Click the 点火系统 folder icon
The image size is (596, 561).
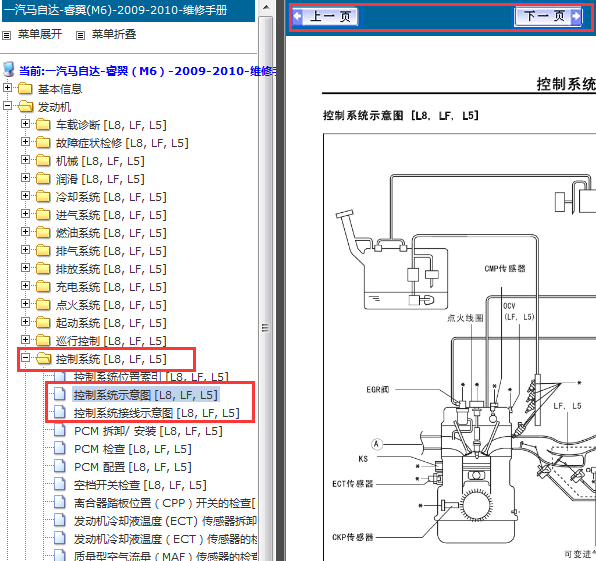point(43,304)
